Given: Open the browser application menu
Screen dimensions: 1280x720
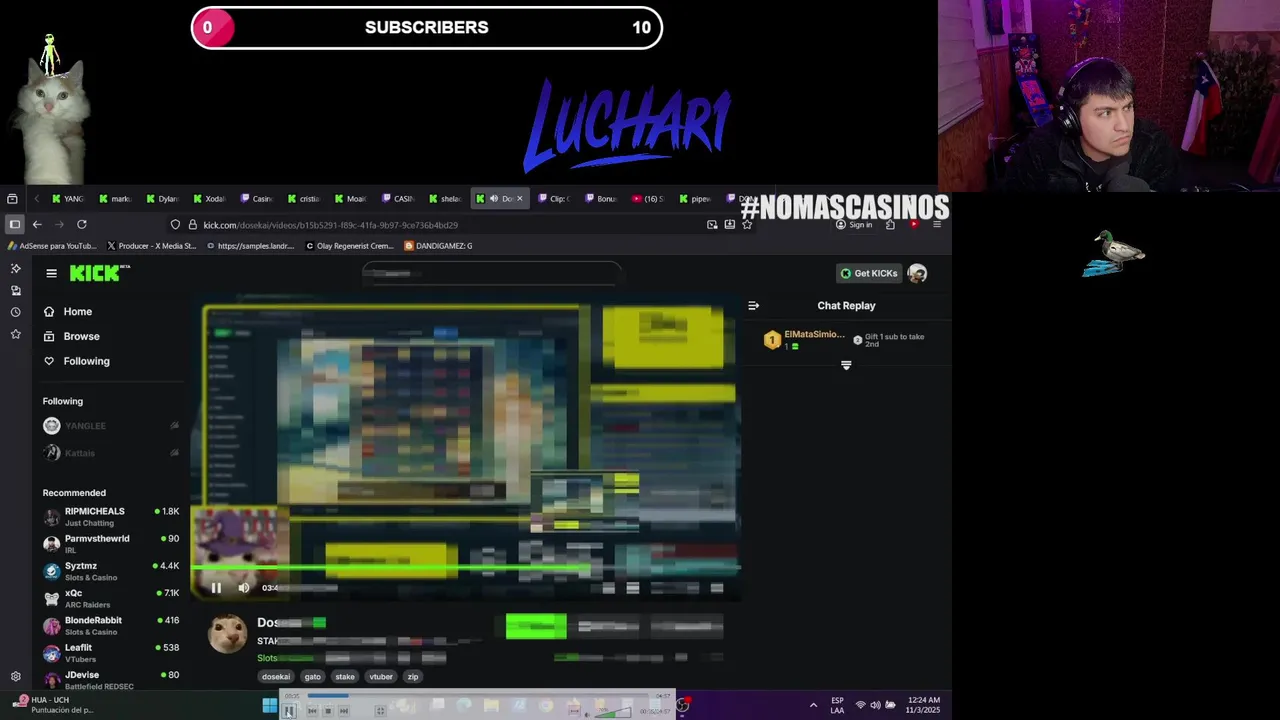Looking at the screenshot, I should (x=937, y=225).
